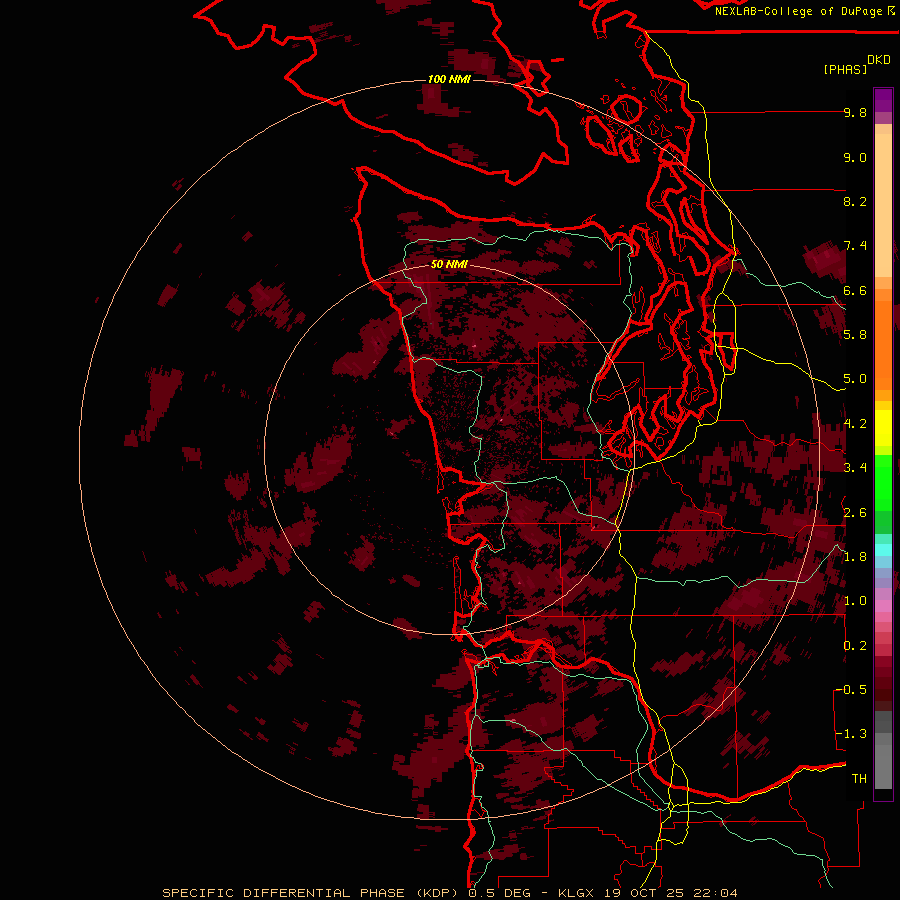
Task: Click the 100 NMI range ring label
Action: pos(449,79)
